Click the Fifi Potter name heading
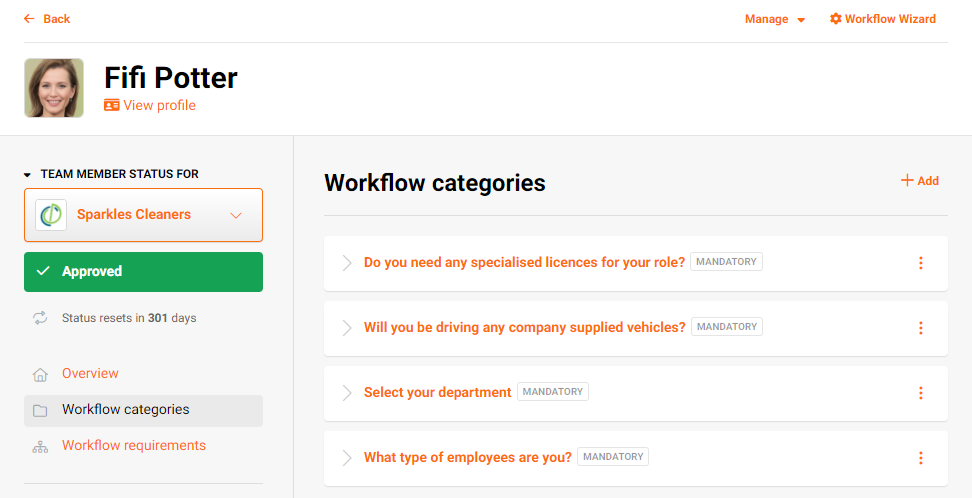 click(x=170, y=78)
